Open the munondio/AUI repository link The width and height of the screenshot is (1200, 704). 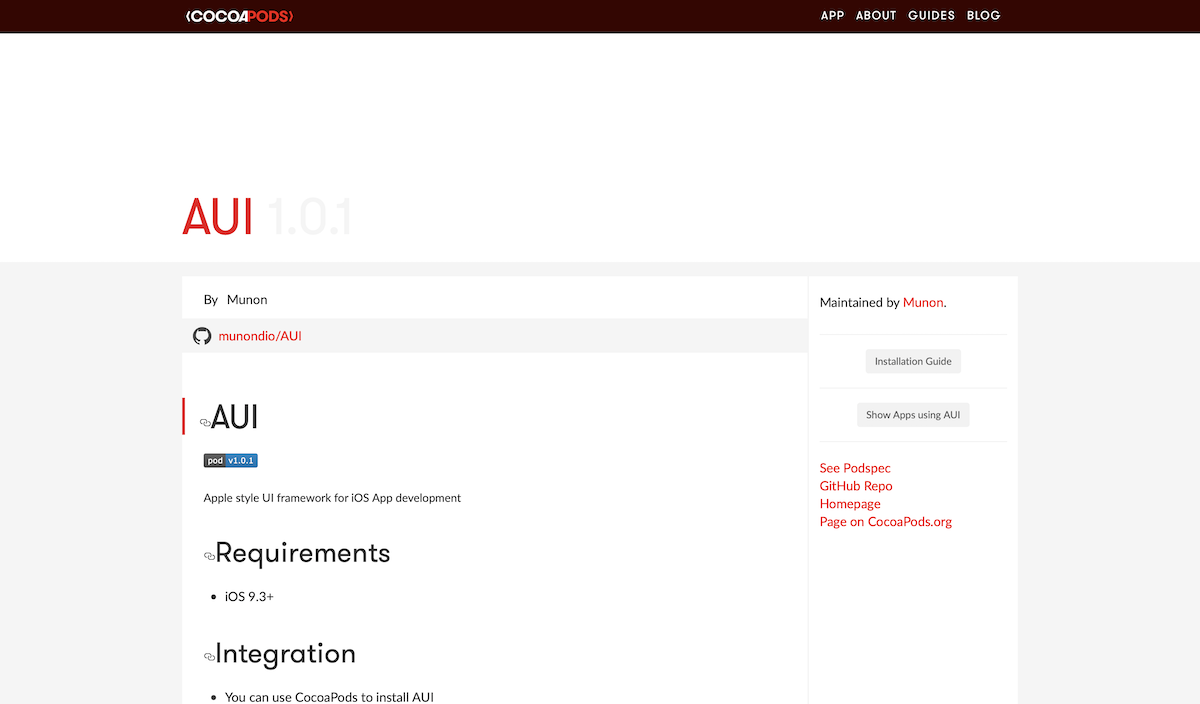260,336
